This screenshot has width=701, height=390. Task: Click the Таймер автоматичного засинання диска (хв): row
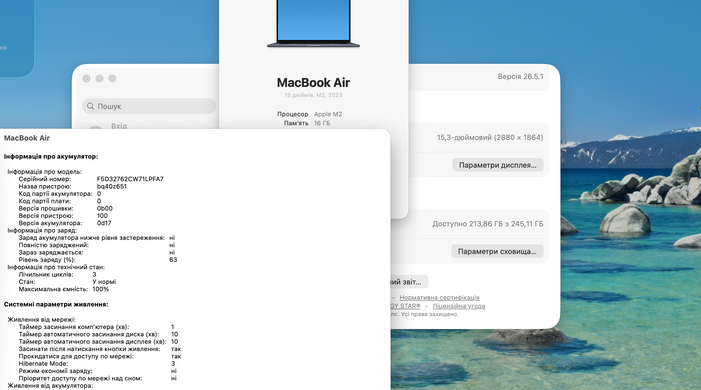(x=98, y=334)
